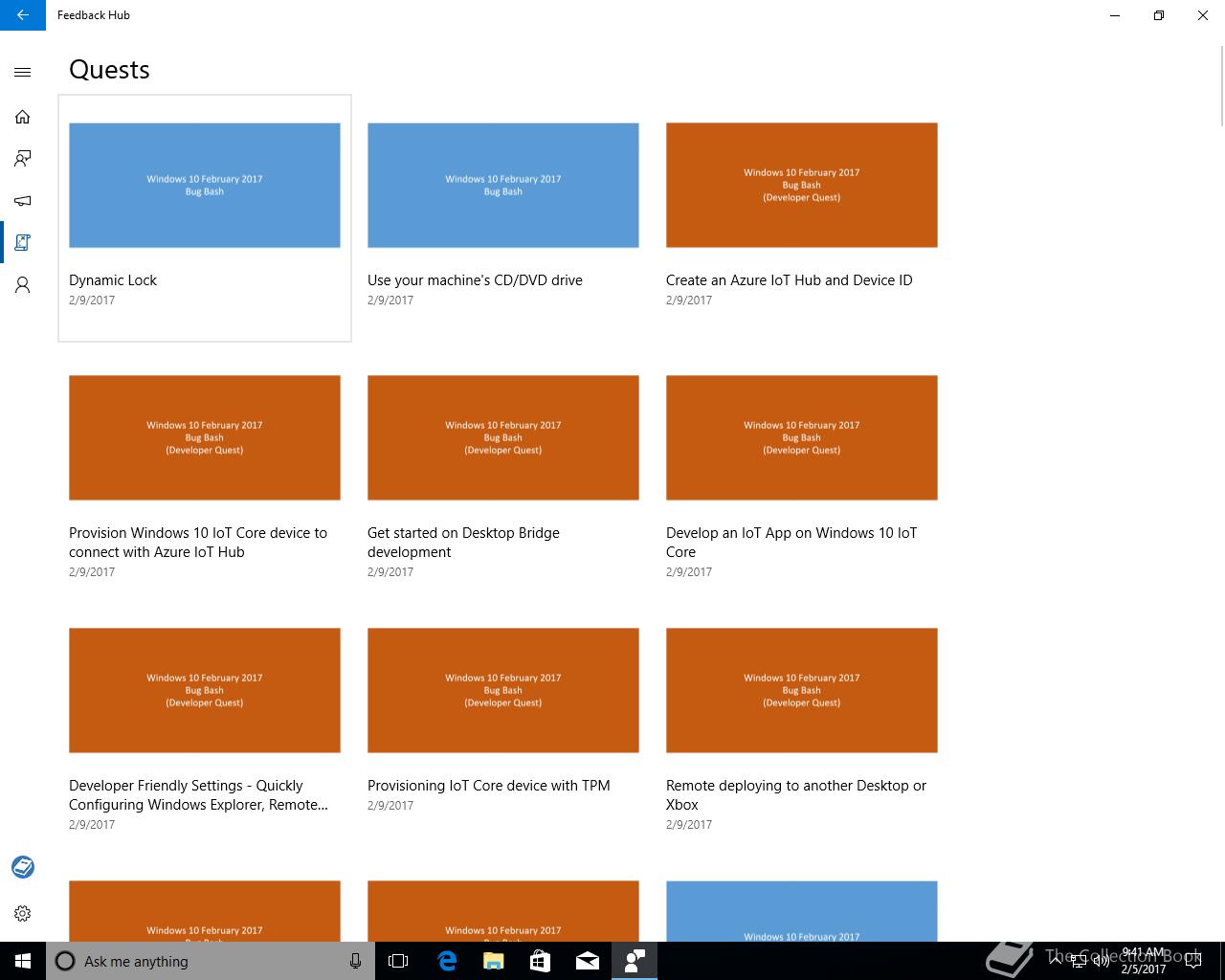Screen dimensions: 1225x980
Task: Open 'Provisioning IoT Core device with TPM'
Action: [489, 786]
